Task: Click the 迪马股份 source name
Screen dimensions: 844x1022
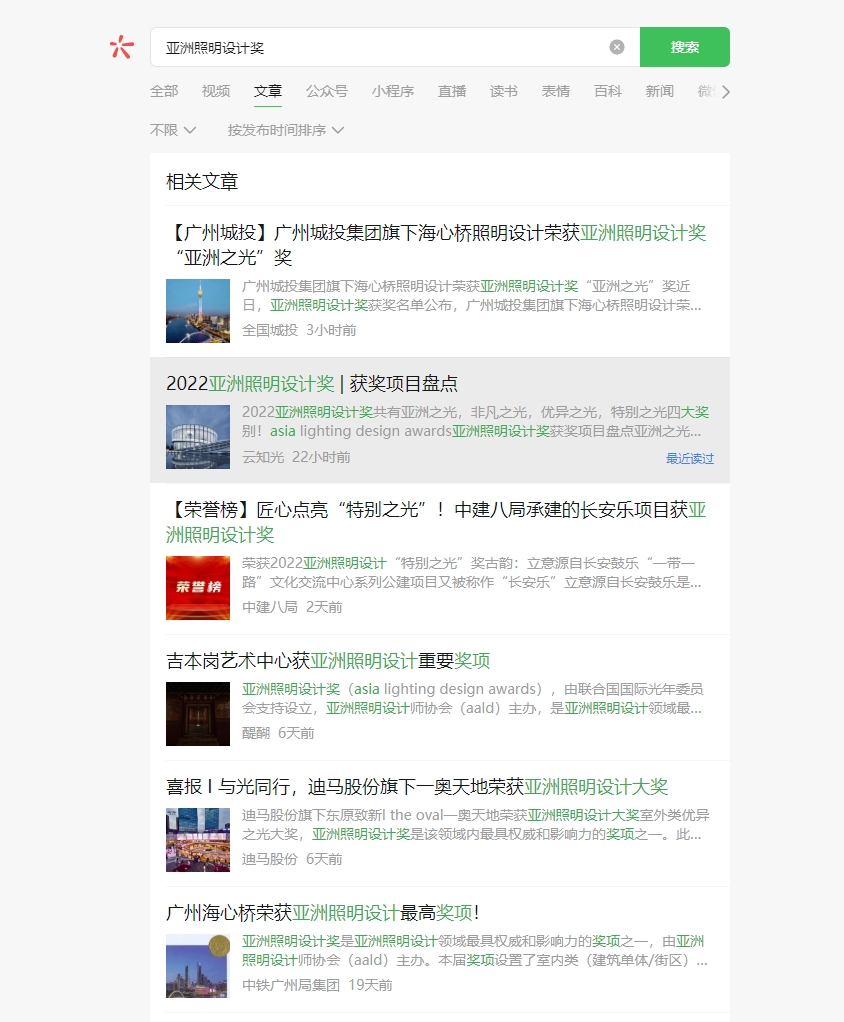Action: [270, 859]
